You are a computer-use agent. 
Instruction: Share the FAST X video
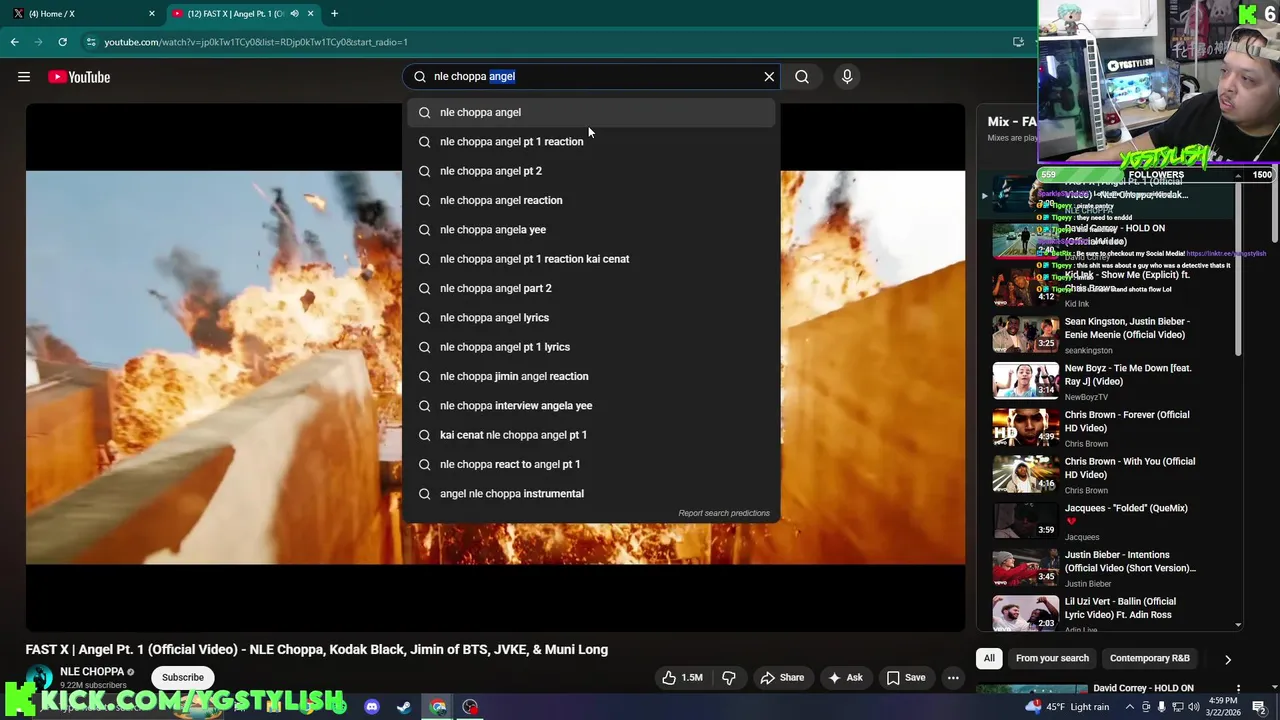781,677
